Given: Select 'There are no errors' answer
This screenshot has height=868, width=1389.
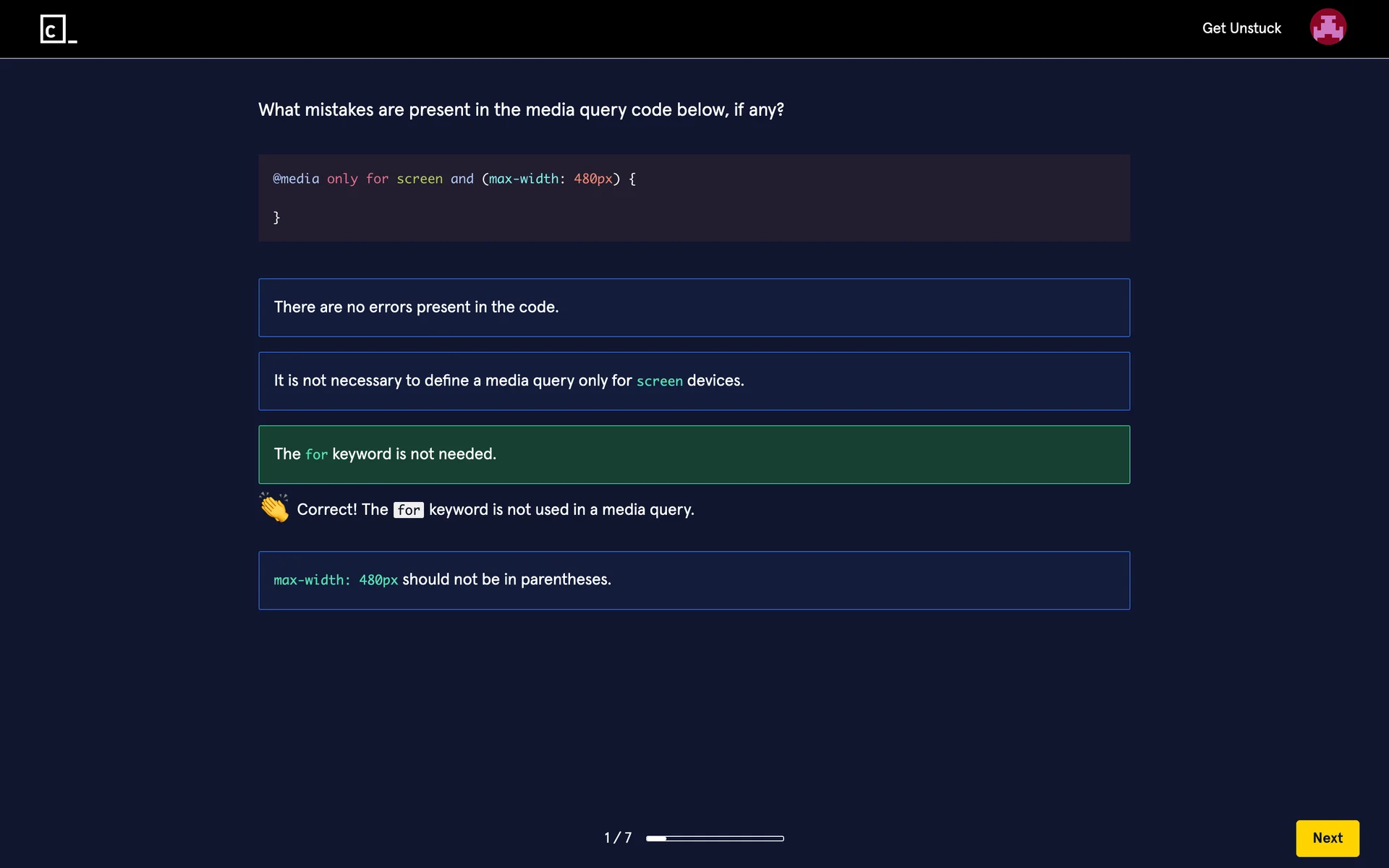Looking at the screenshot, I should [694, 307].
